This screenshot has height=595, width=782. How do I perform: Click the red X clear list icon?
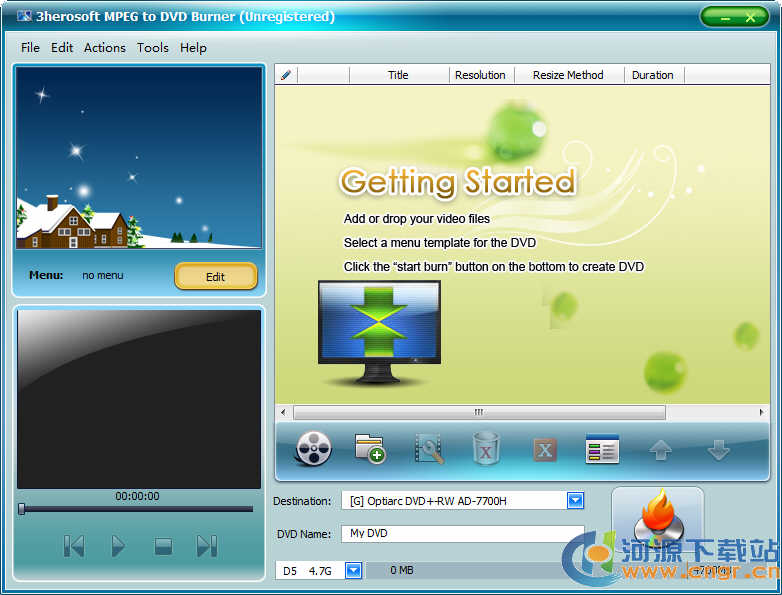point(544,450)
